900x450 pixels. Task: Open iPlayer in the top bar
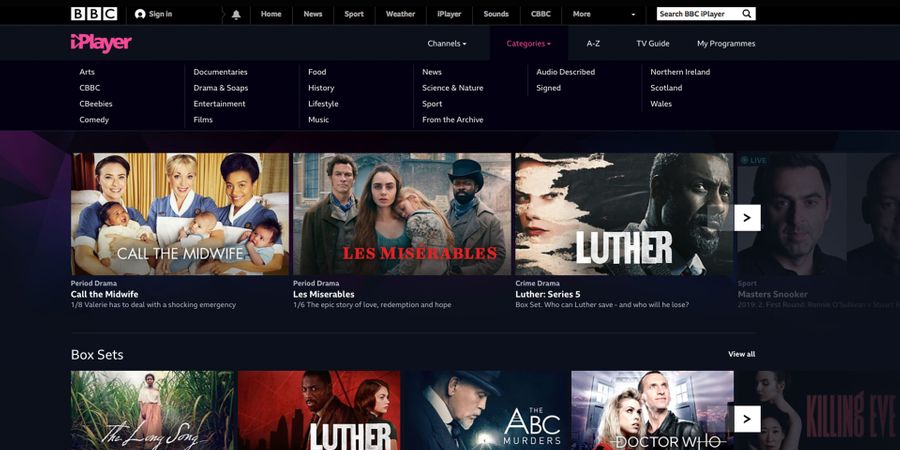pyautogui.click(x=449, y=14)
